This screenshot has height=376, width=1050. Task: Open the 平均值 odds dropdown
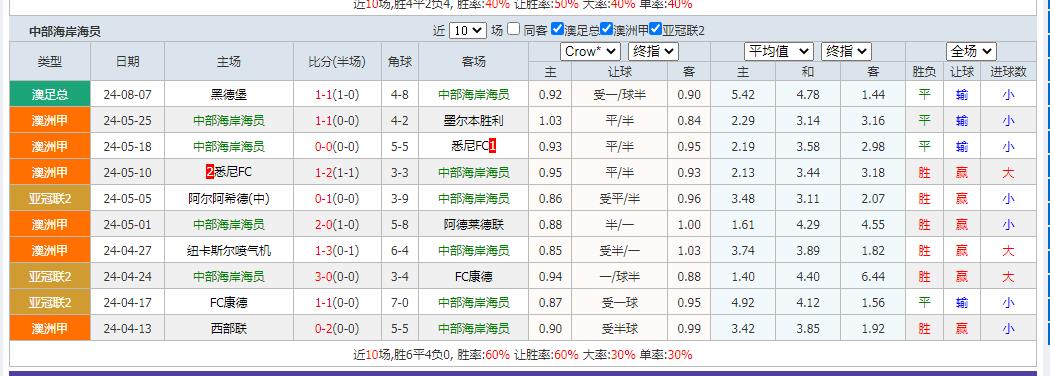point(779,52)
